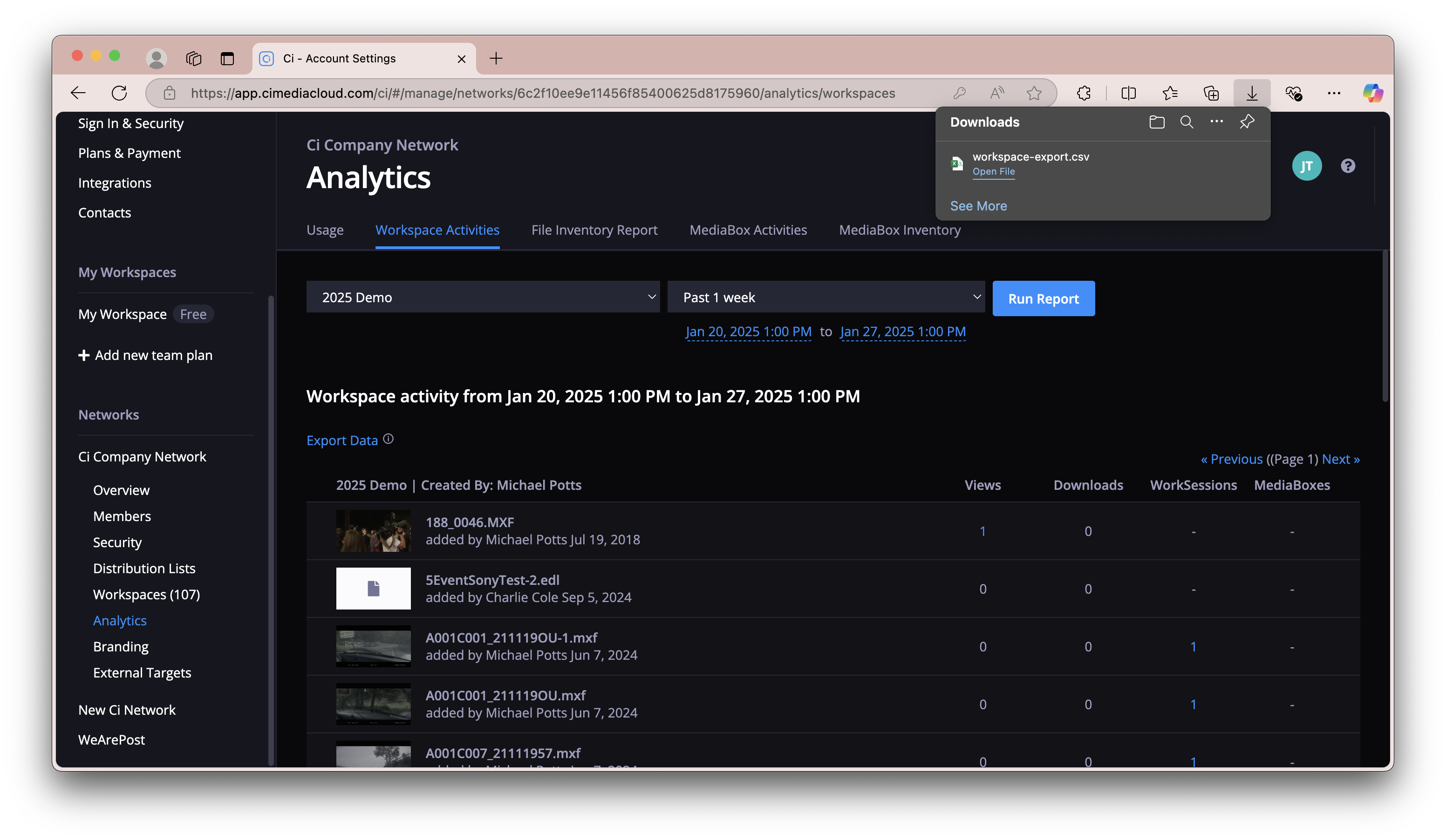
Task: Edit the Jan 27, 2025 end date
Action: point(903,332)
